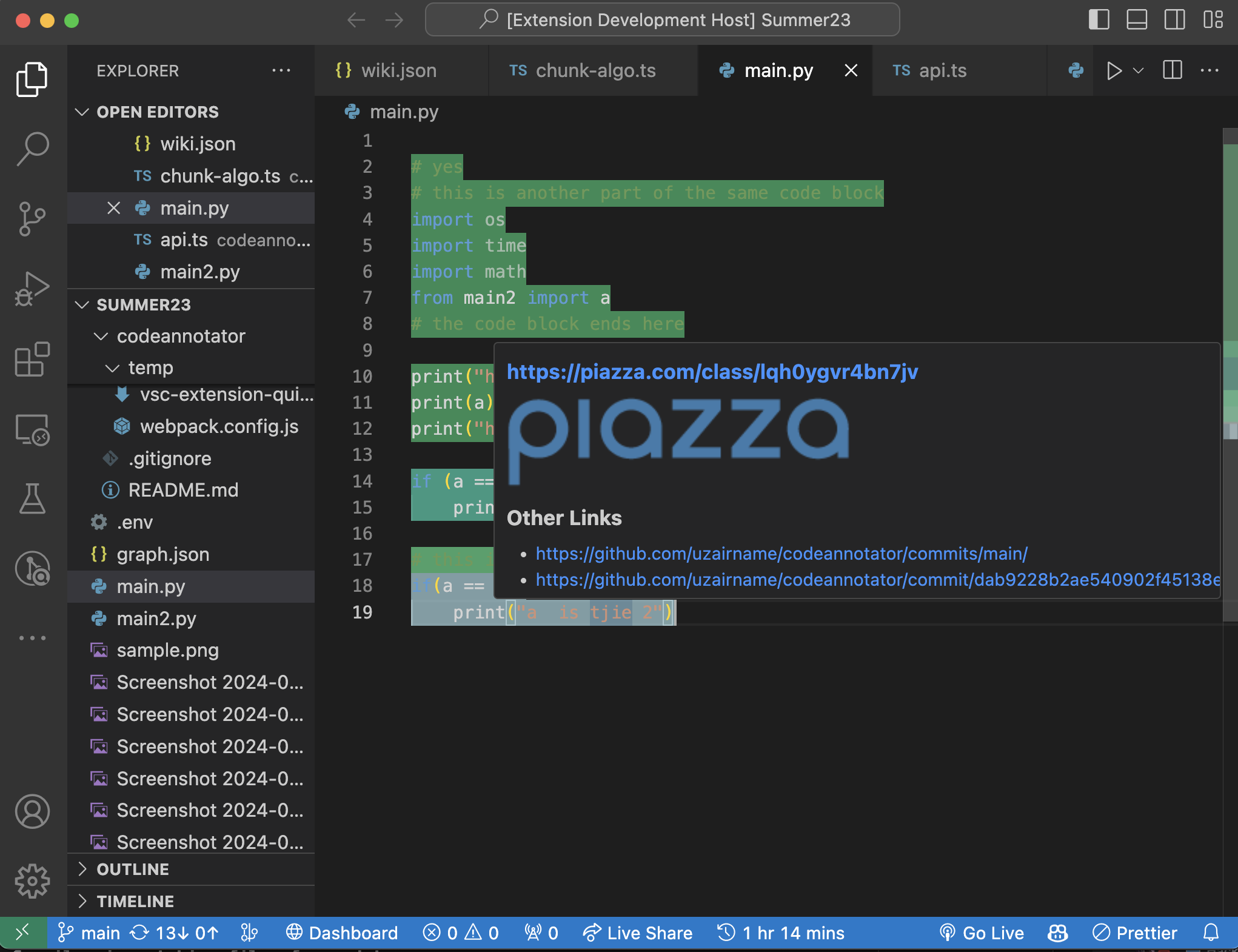The image size is (1238, 952).
Task: Open Run and Debug view
Action: click(x=32, y=289)
